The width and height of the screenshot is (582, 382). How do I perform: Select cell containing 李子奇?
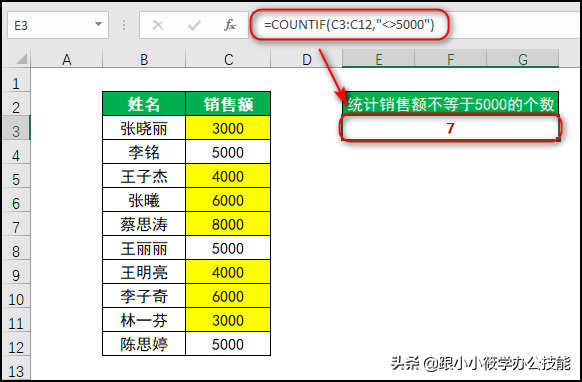(144, 296)
